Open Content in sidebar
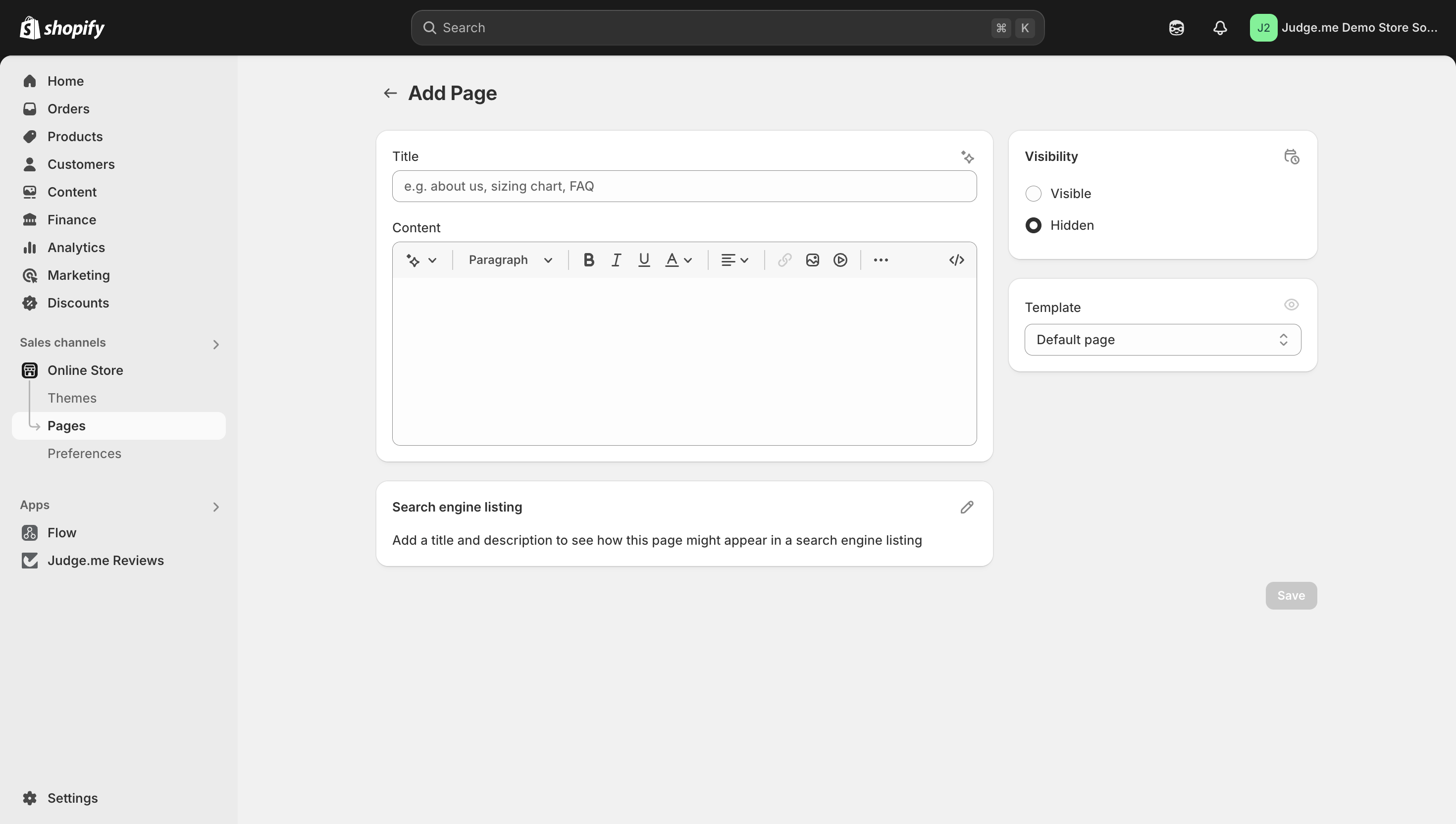Image resolution: width=1456 pixels, height=824 pixels. [119, 192]
